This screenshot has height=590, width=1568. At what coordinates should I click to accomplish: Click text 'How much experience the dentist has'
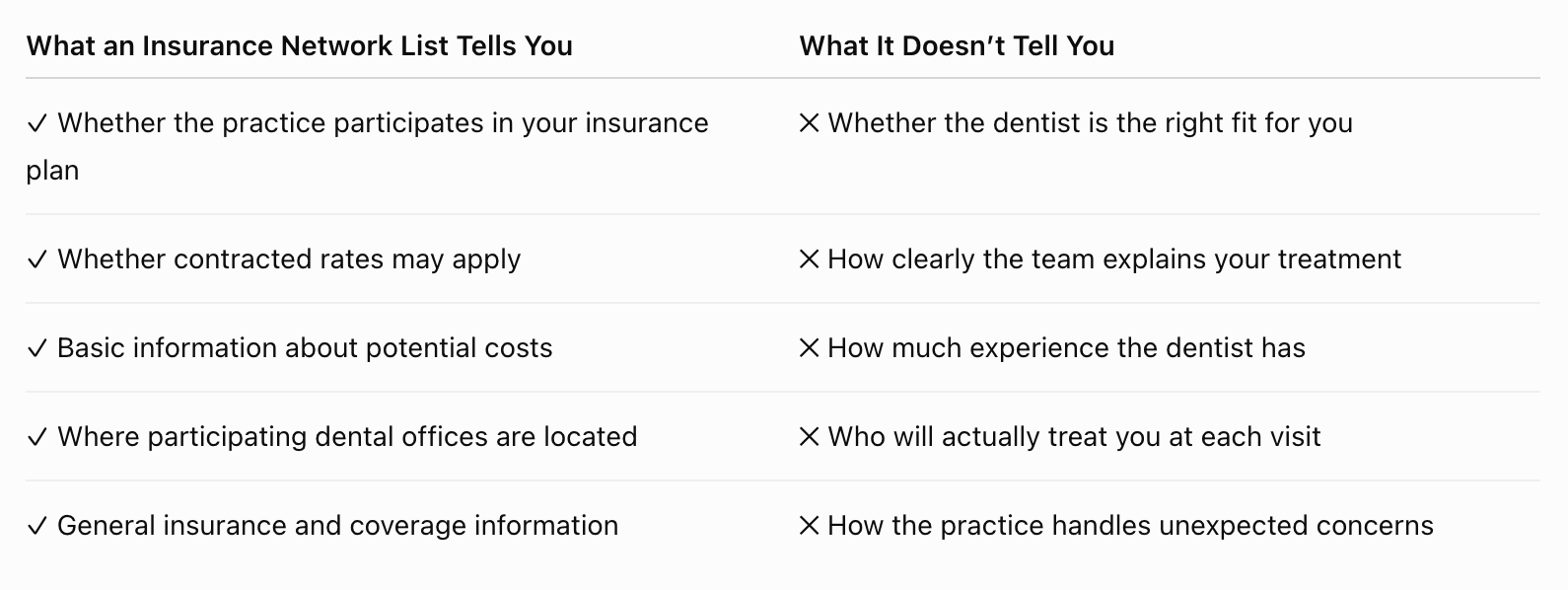click(1067, 348)
